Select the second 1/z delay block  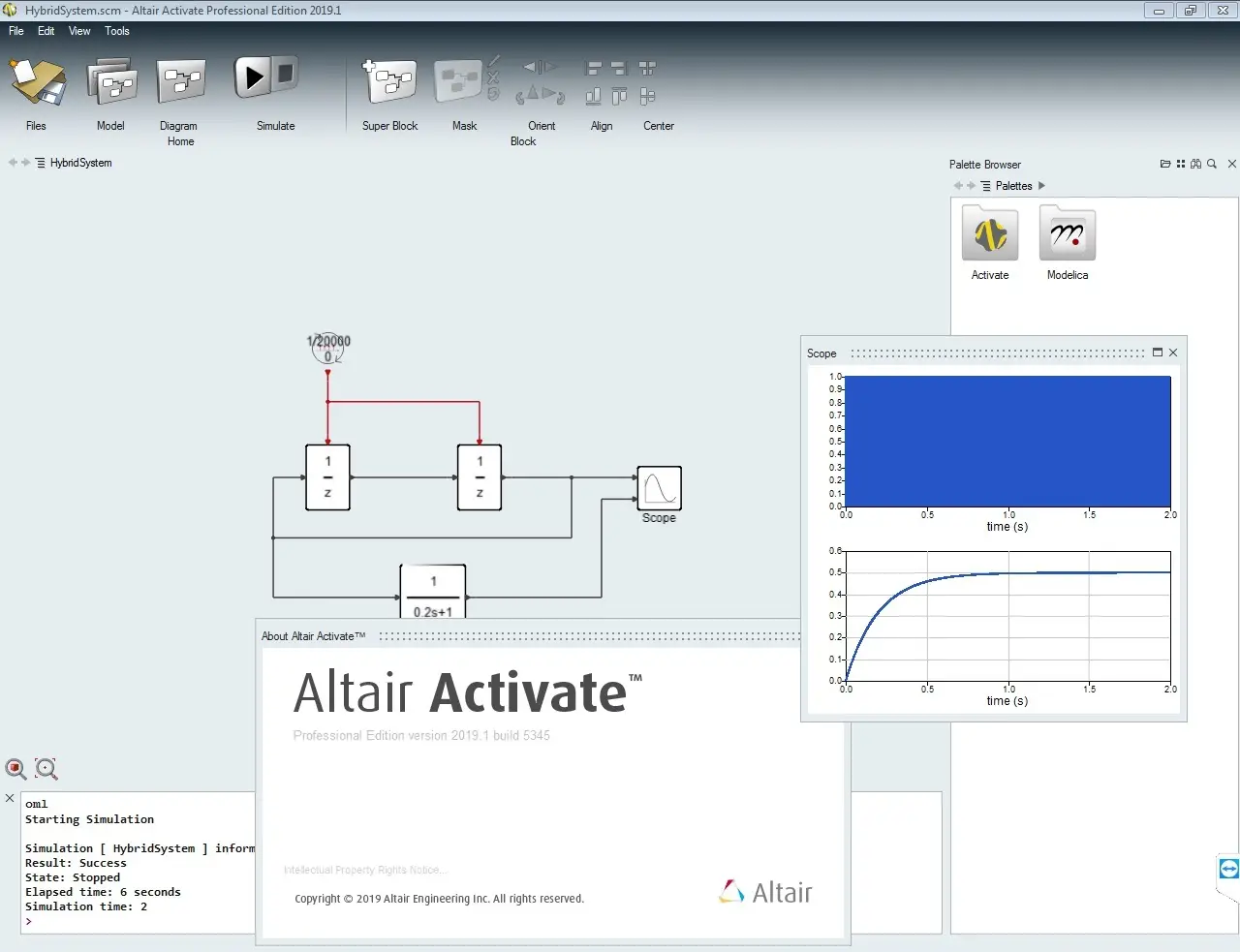point(480,477)
